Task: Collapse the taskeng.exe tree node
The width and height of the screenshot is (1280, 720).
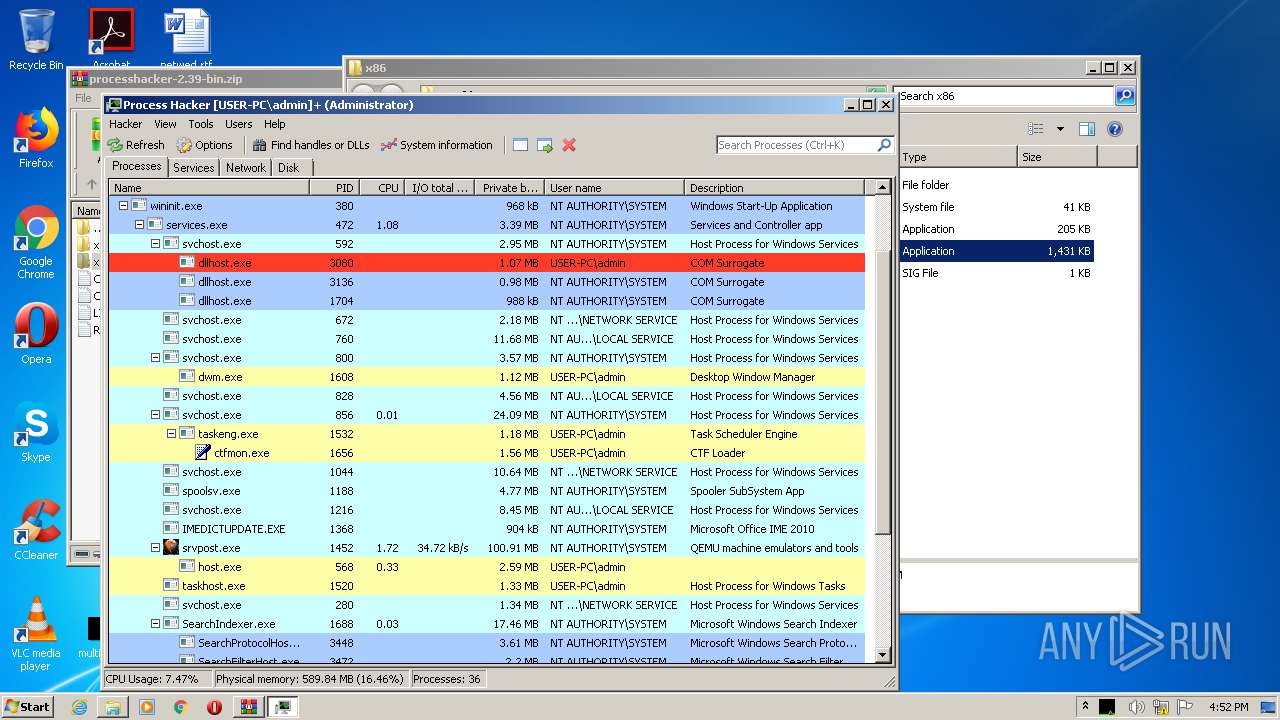Action: 172,434
